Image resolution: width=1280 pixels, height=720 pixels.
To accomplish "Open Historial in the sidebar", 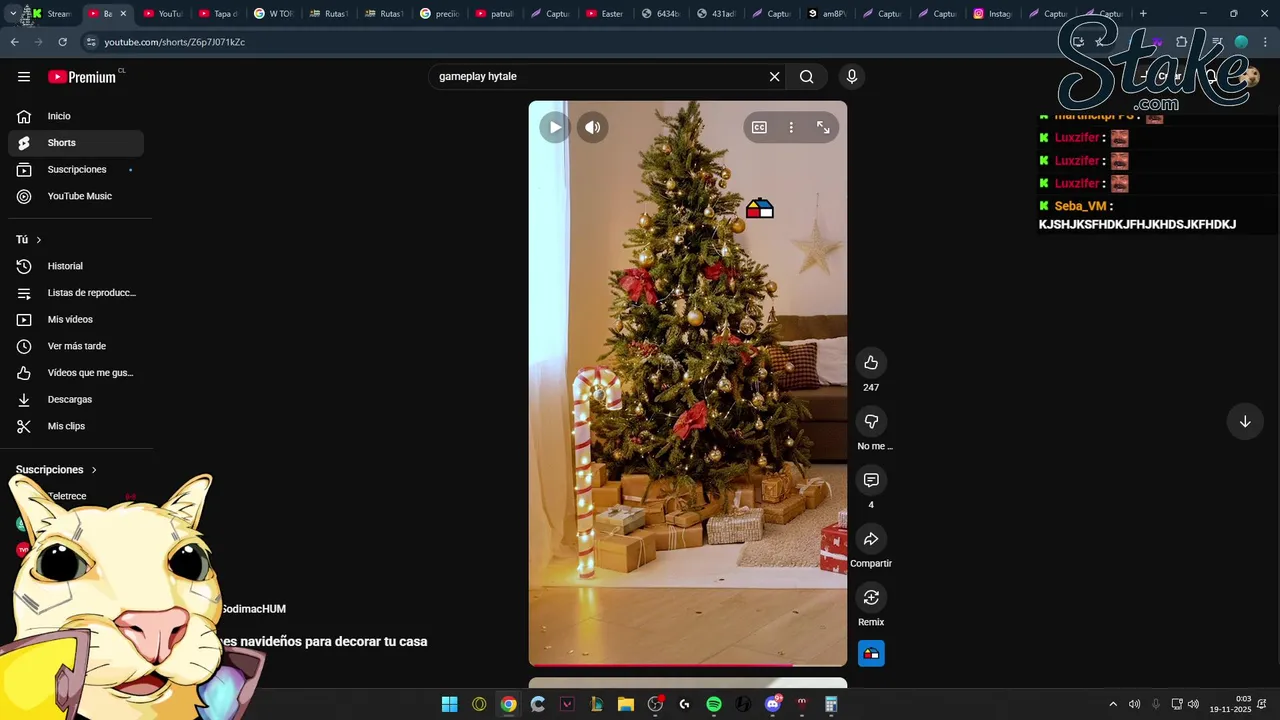I will [76, 266].
